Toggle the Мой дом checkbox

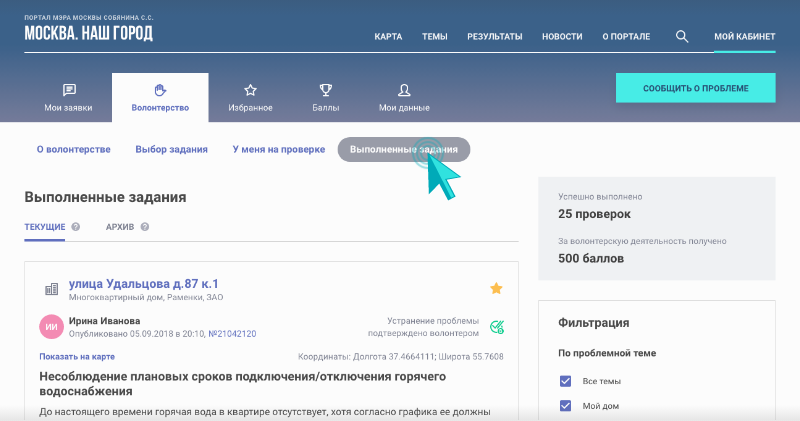pos(566,405)
